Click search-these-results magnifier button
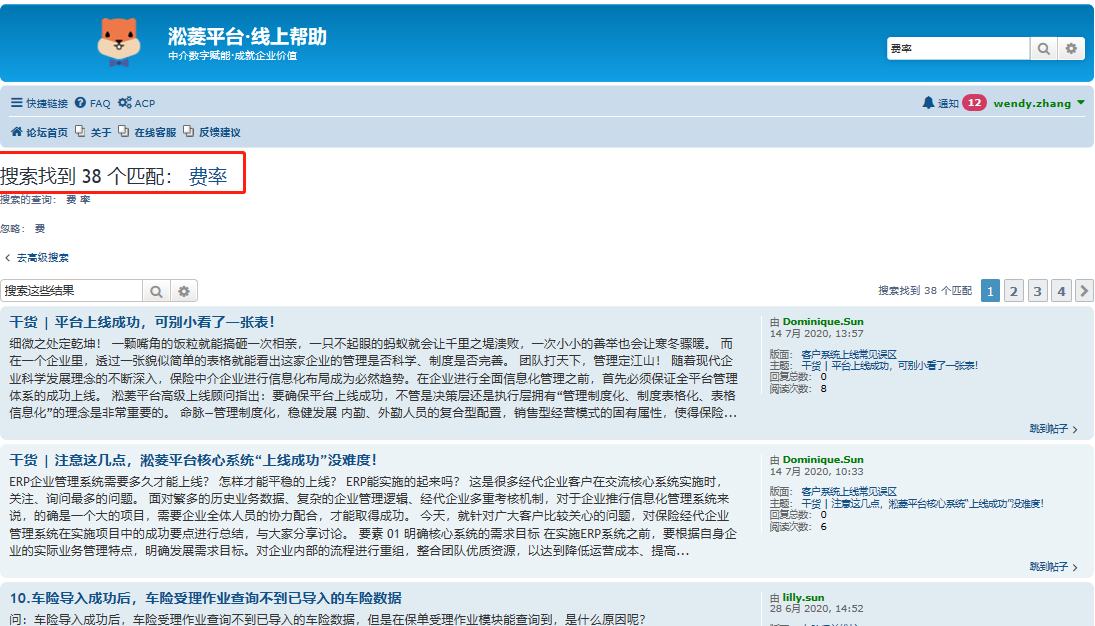This screenshot has width=1095, height=626. [157, 291]
